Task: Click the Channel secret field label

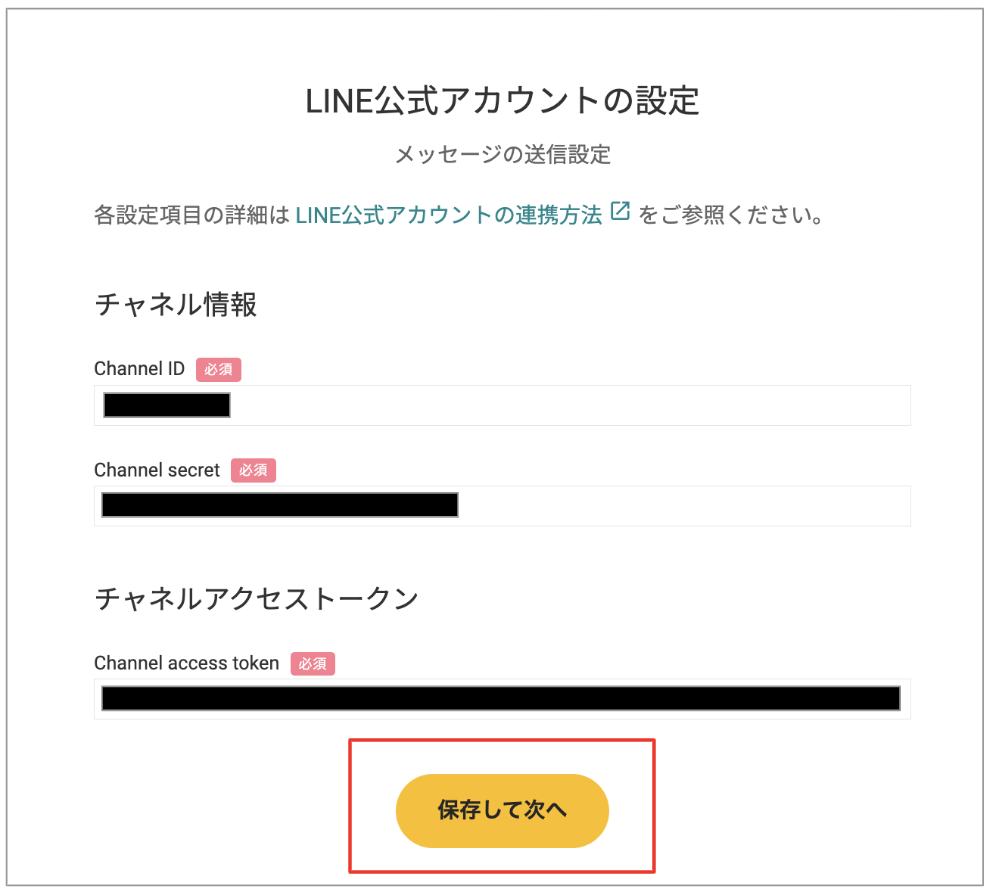Action: (157, 470)
